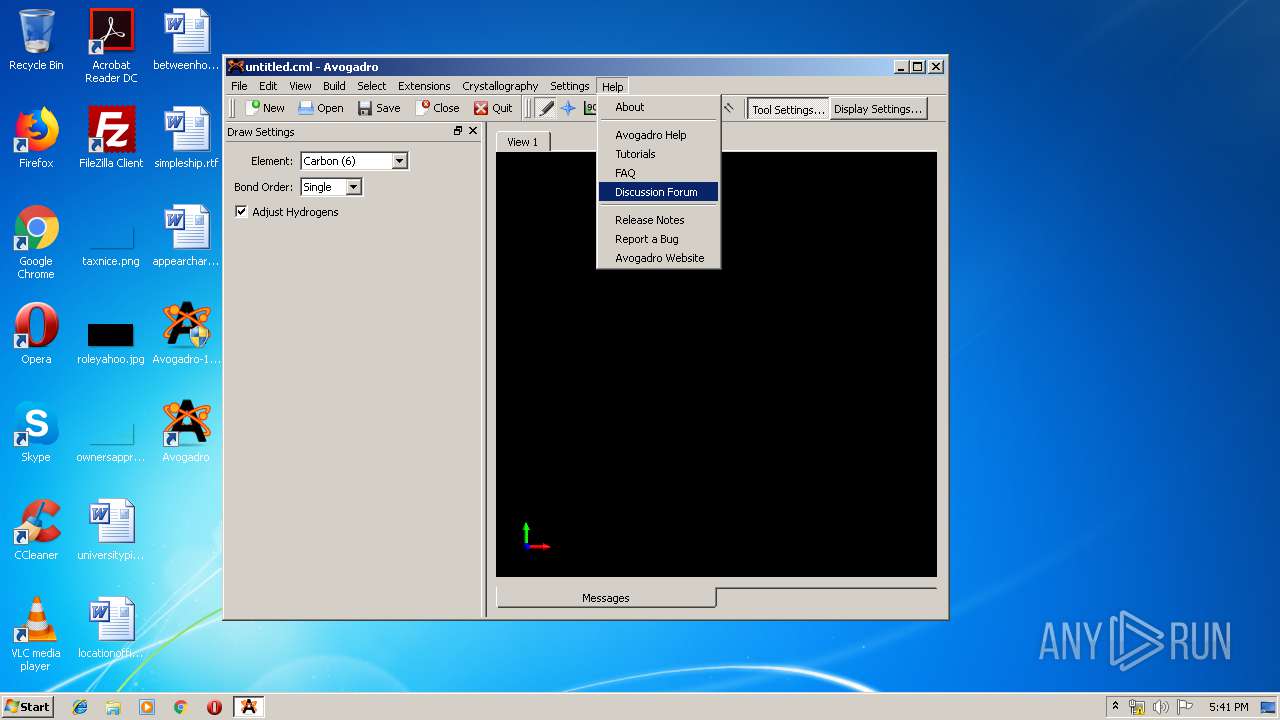This screenshot has width=1280, height=720.
Task: Open the Tool Settings panel
Action: coord(788,109)
